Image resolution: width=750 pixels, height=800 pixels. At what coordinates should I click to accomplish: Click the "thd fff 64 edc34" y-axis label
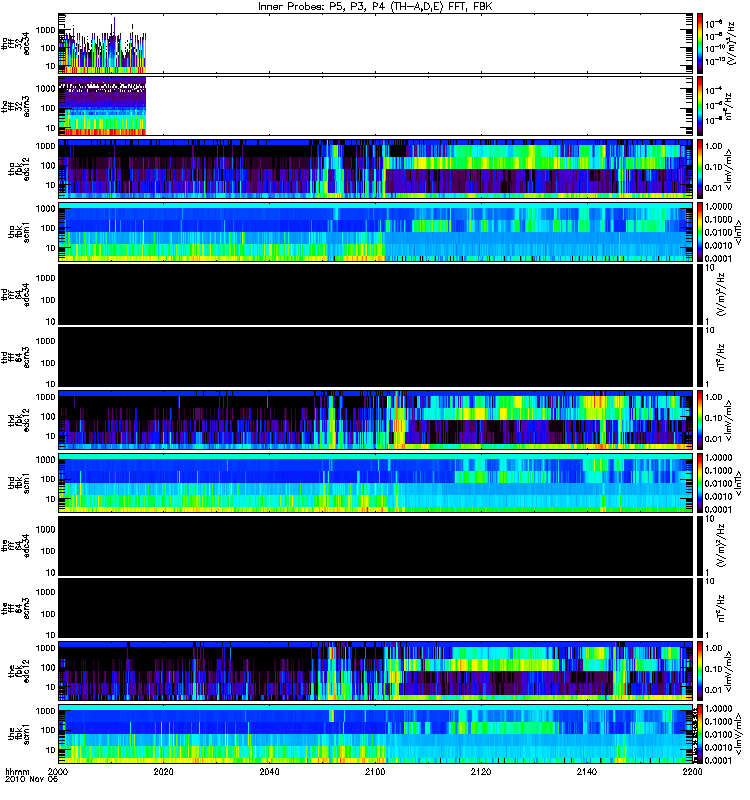coord(16,294)
